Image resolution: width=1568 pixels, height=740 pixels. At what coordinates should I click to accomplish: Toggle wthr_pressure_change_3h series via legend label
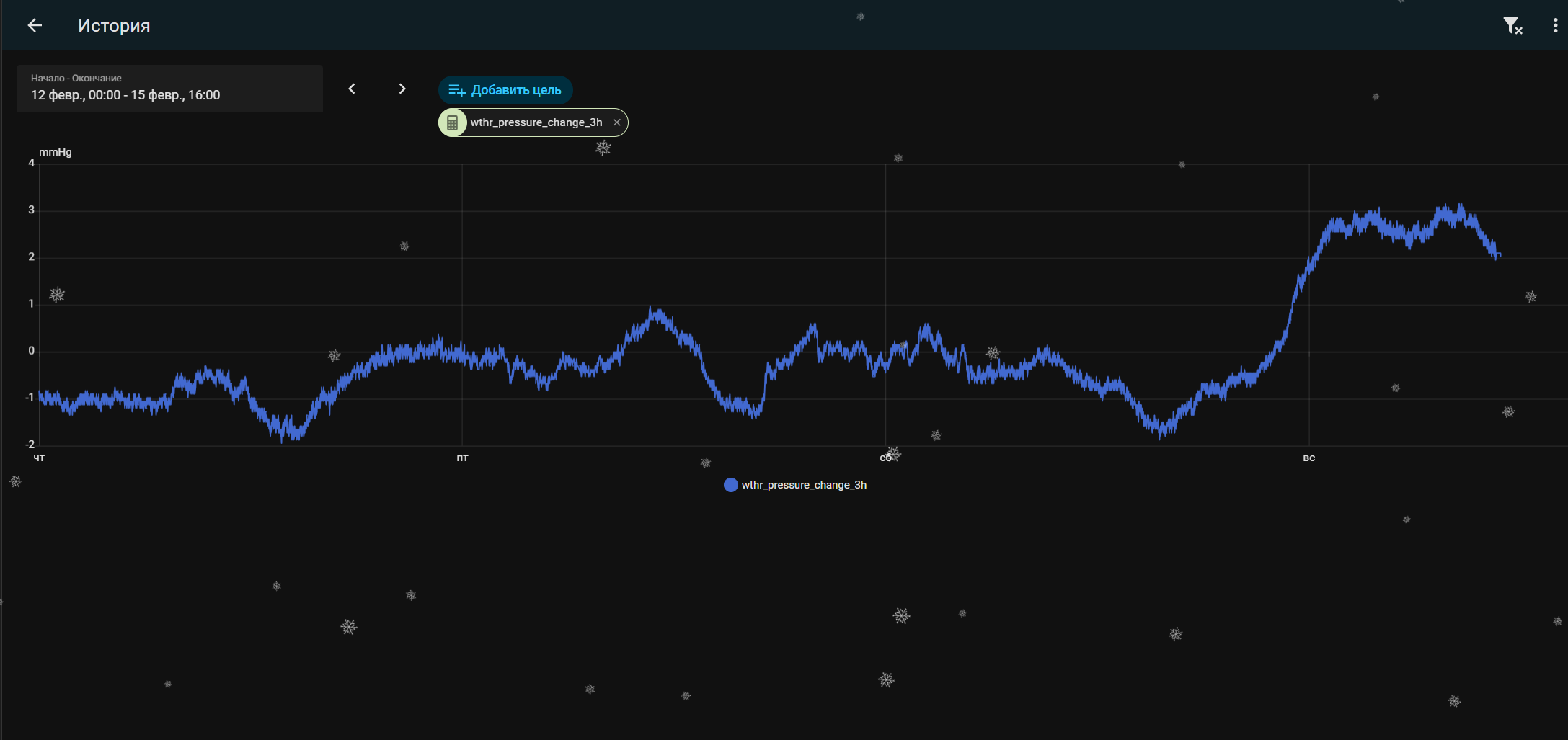click(804, 485)
